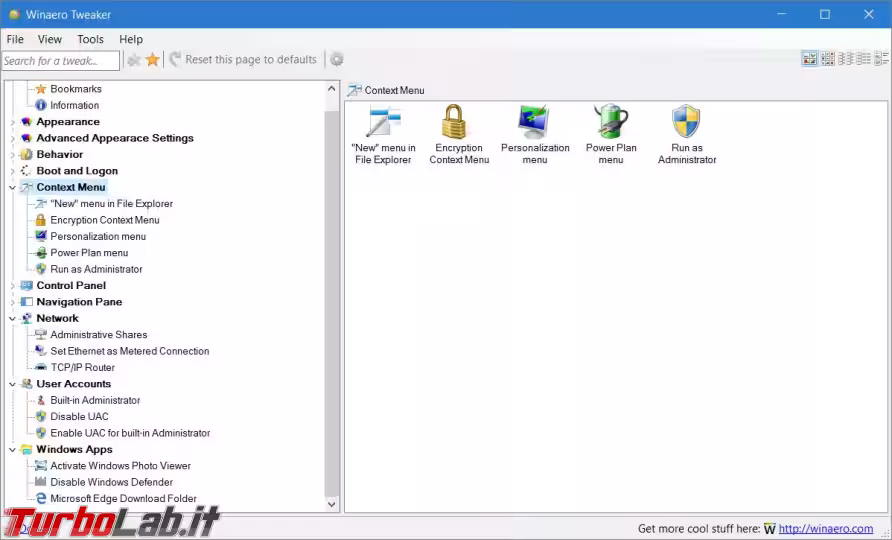Open the Encryption Context Menu padlock icon
892x540 pixels.
455,121
